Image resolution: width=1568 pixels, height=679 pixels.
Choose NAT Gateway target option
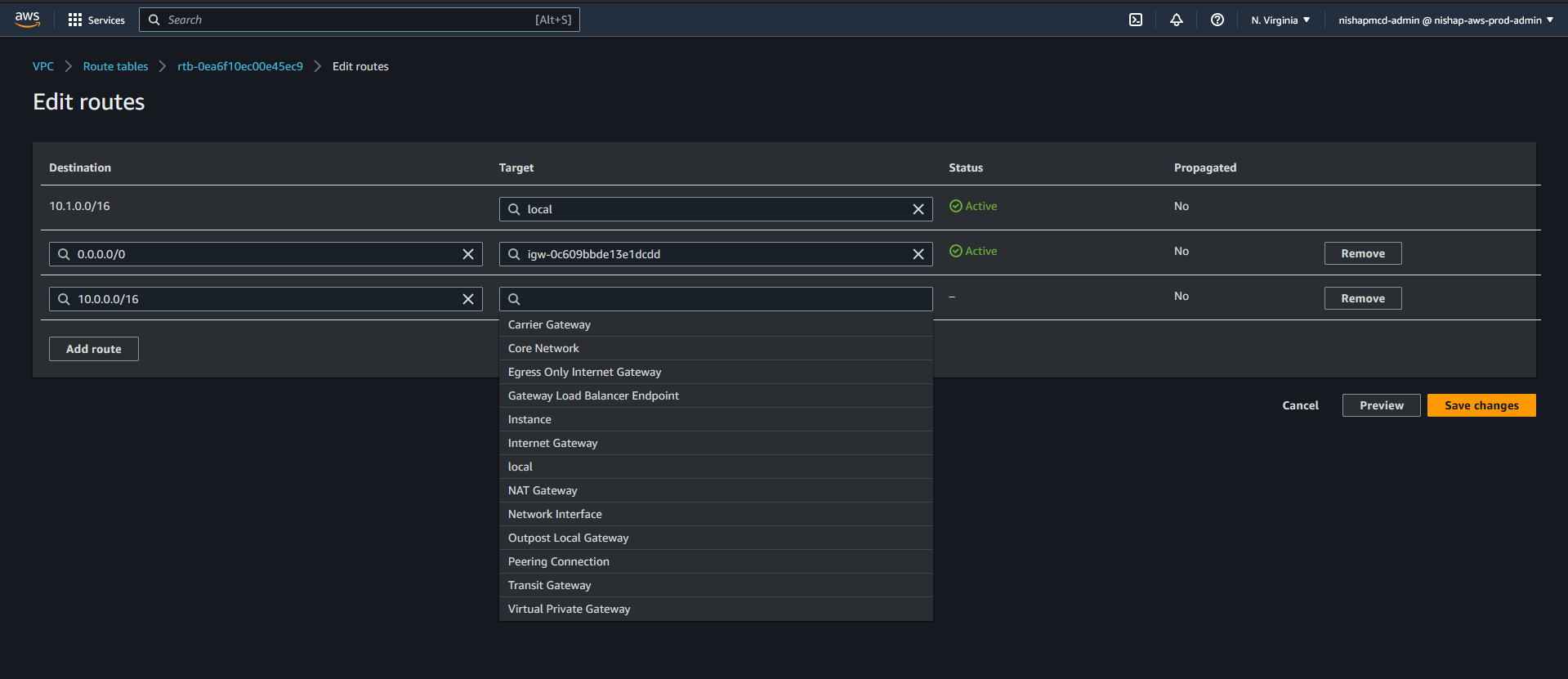tap(543, 490)
